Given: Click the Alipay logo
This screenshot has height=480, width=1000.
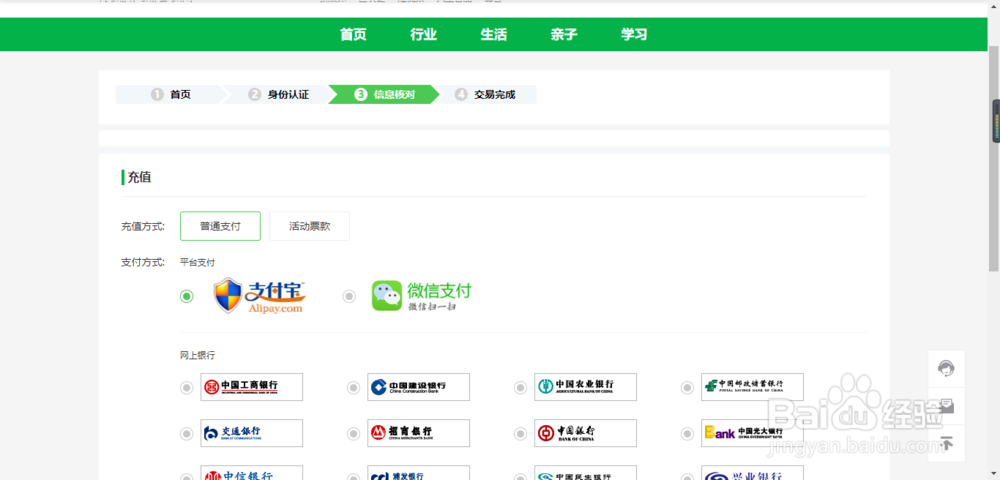Looking at the screenshot, I should point(259,296).
